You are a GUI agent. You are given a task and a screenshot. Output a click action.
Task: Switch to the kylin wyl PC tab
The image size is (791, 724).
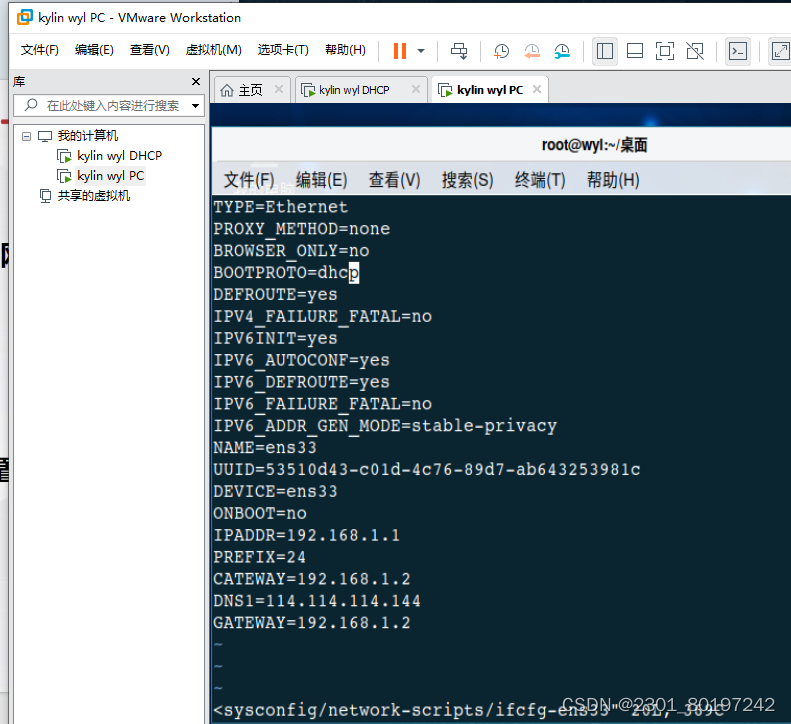[x=490, y=90]
